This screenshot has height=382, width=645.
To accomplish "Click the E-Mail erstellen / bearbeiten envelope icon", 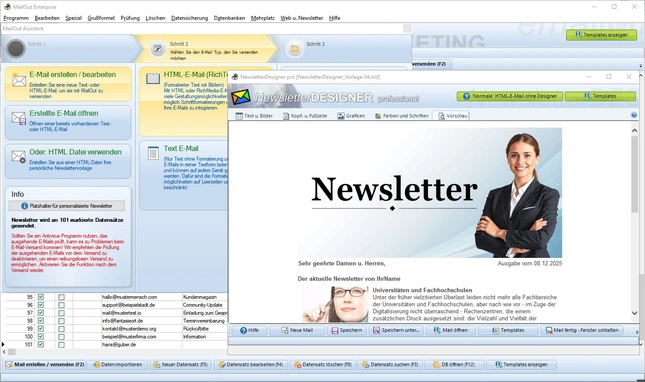I will click(19, 80).
